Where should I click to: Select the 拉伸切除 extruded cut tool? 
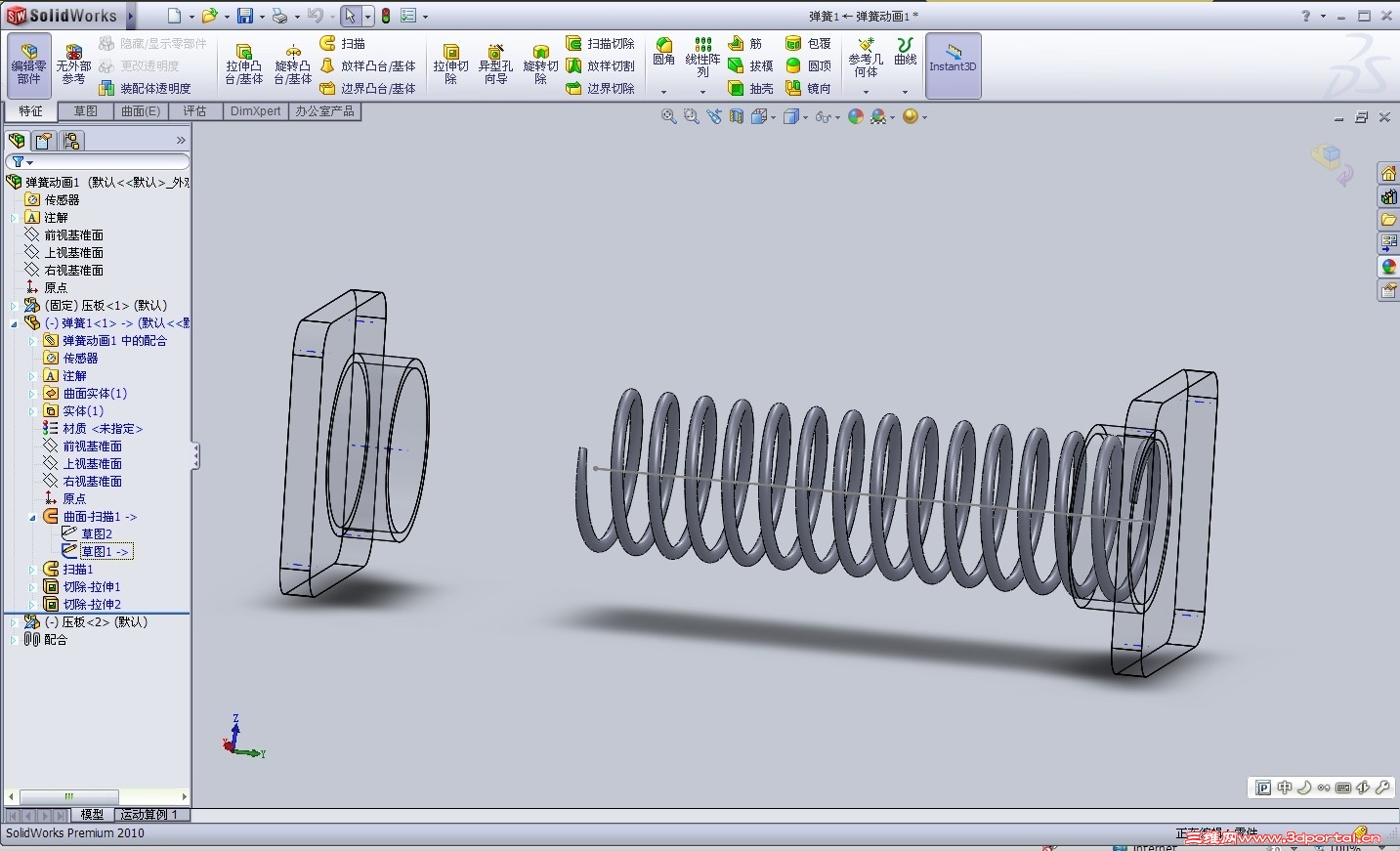click(x=450, y=64)
